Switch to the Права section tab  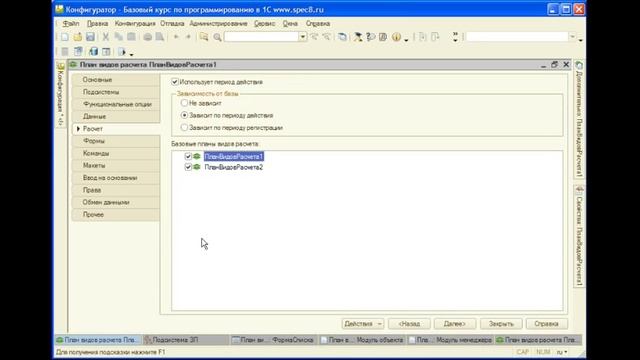tap(116, 190)
